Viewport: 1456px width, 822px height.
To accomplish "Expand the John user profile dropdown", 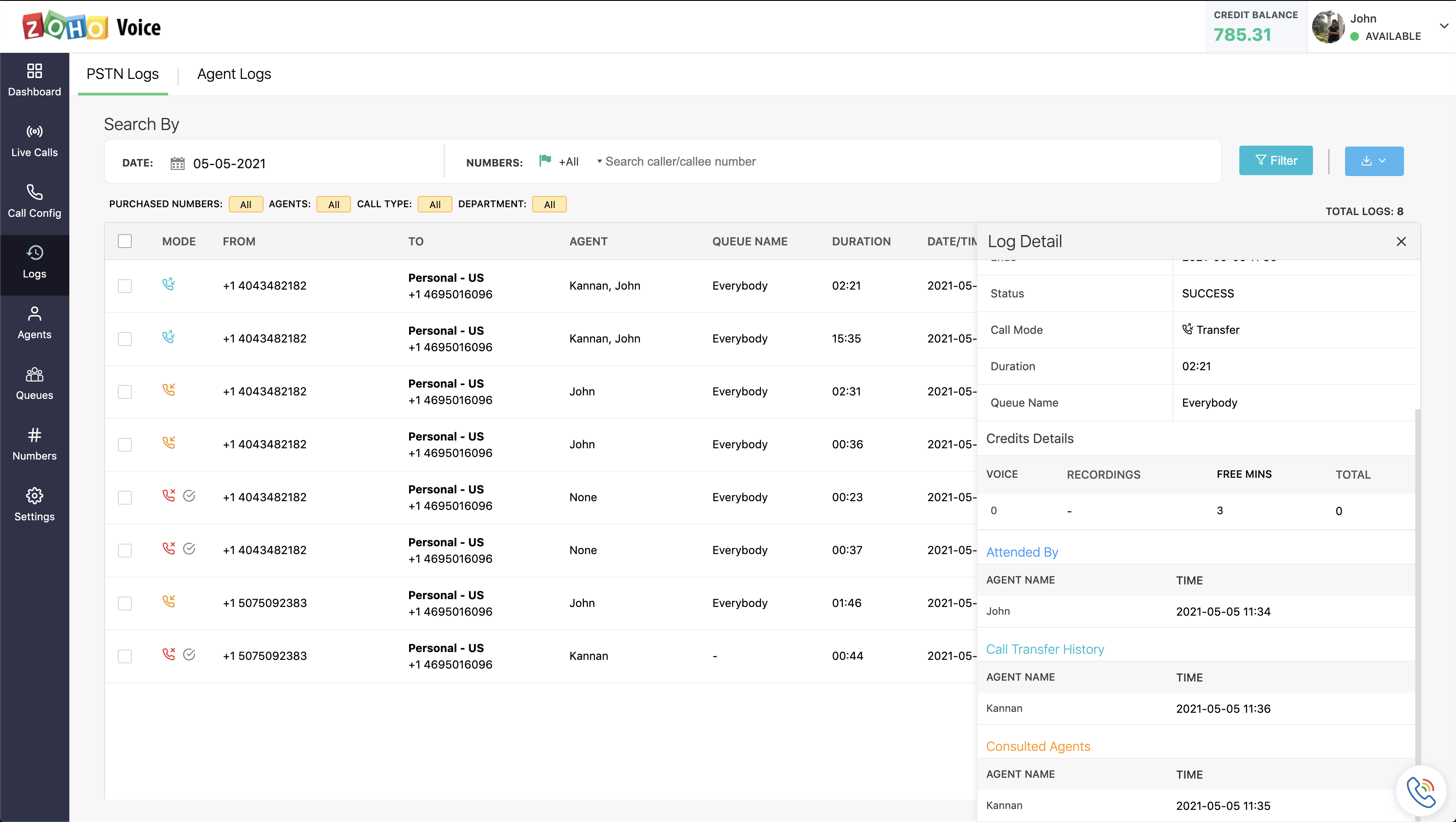I will 1443,26.
